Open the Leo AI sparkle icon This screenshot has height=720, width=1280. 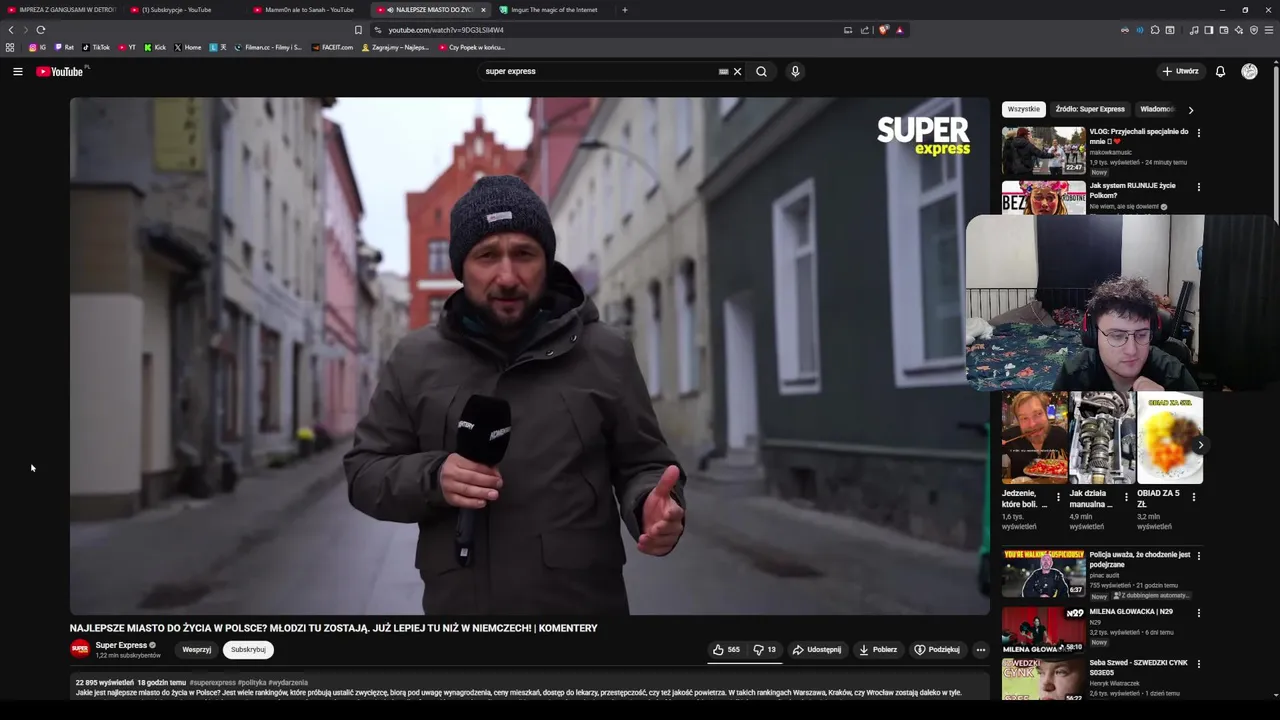point(1239,29)
